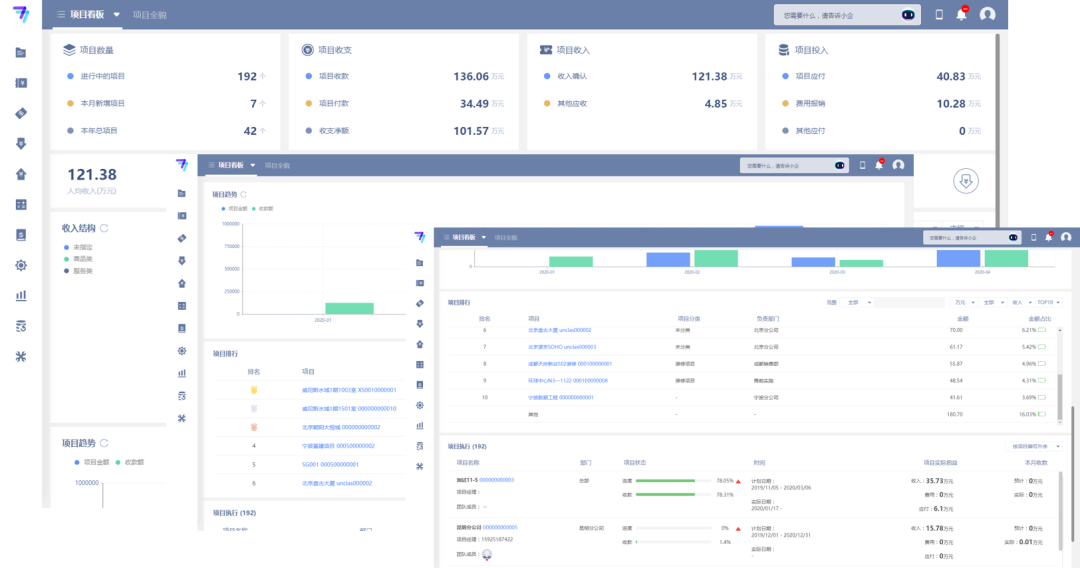1080x568 pixels.
Task: Expand the 项目看板 dropdown in top header
Action: coord(117,15)
